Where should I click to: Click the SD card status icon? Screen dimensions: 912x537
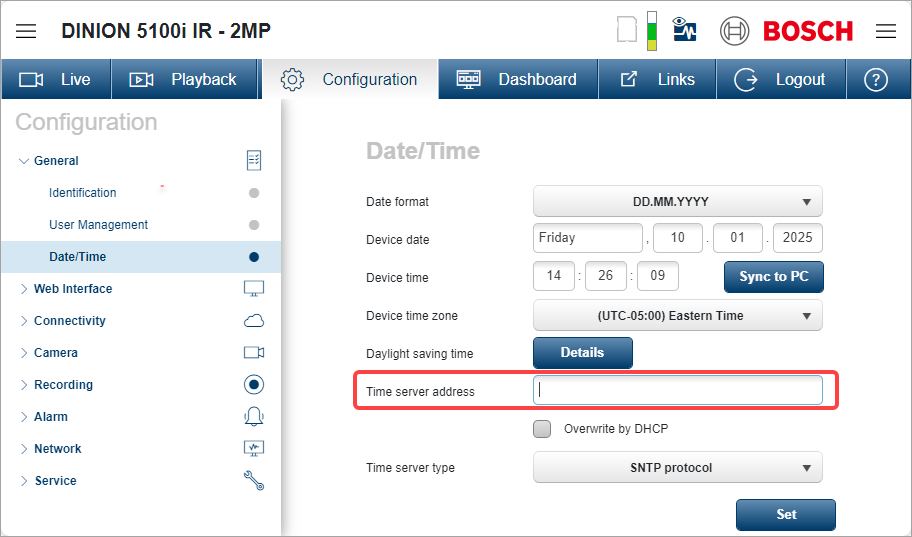click(x=627, y=30)
